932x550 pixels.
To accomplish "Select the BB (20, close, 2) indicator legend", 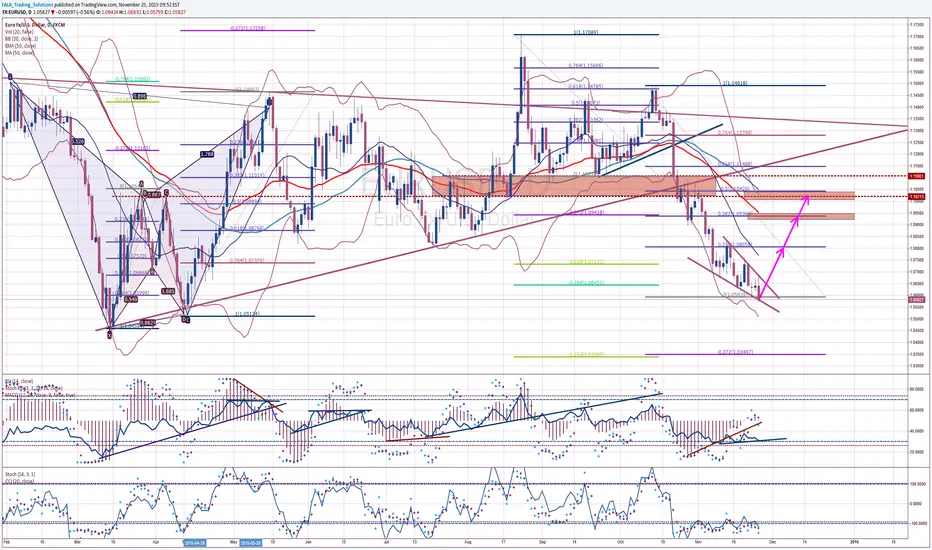I will (x=21, y=39).
